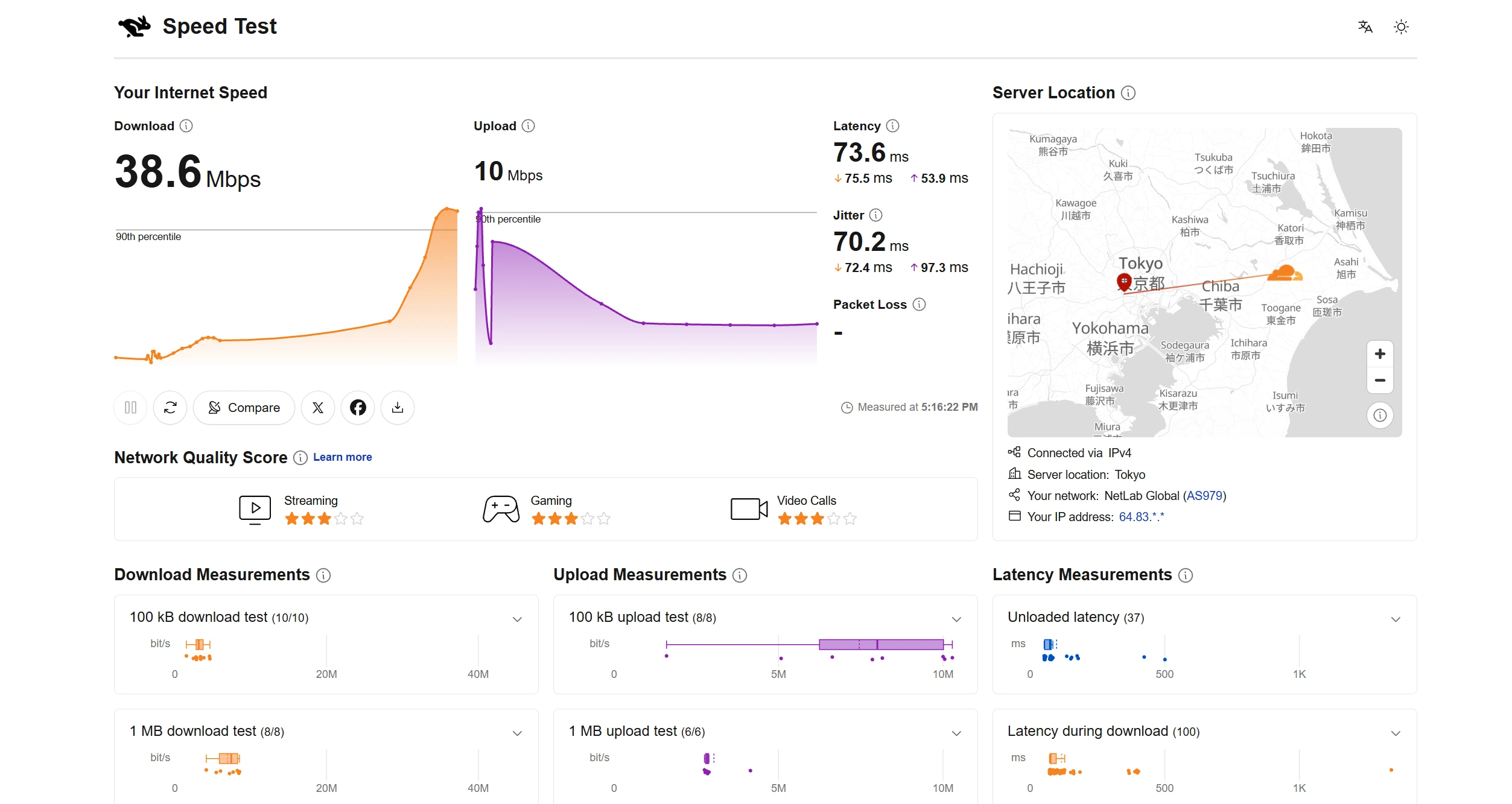The width and height of the screenshot is (1512, 804).
Task: Show info about Latency Measurements
Action: [1186, 575]
